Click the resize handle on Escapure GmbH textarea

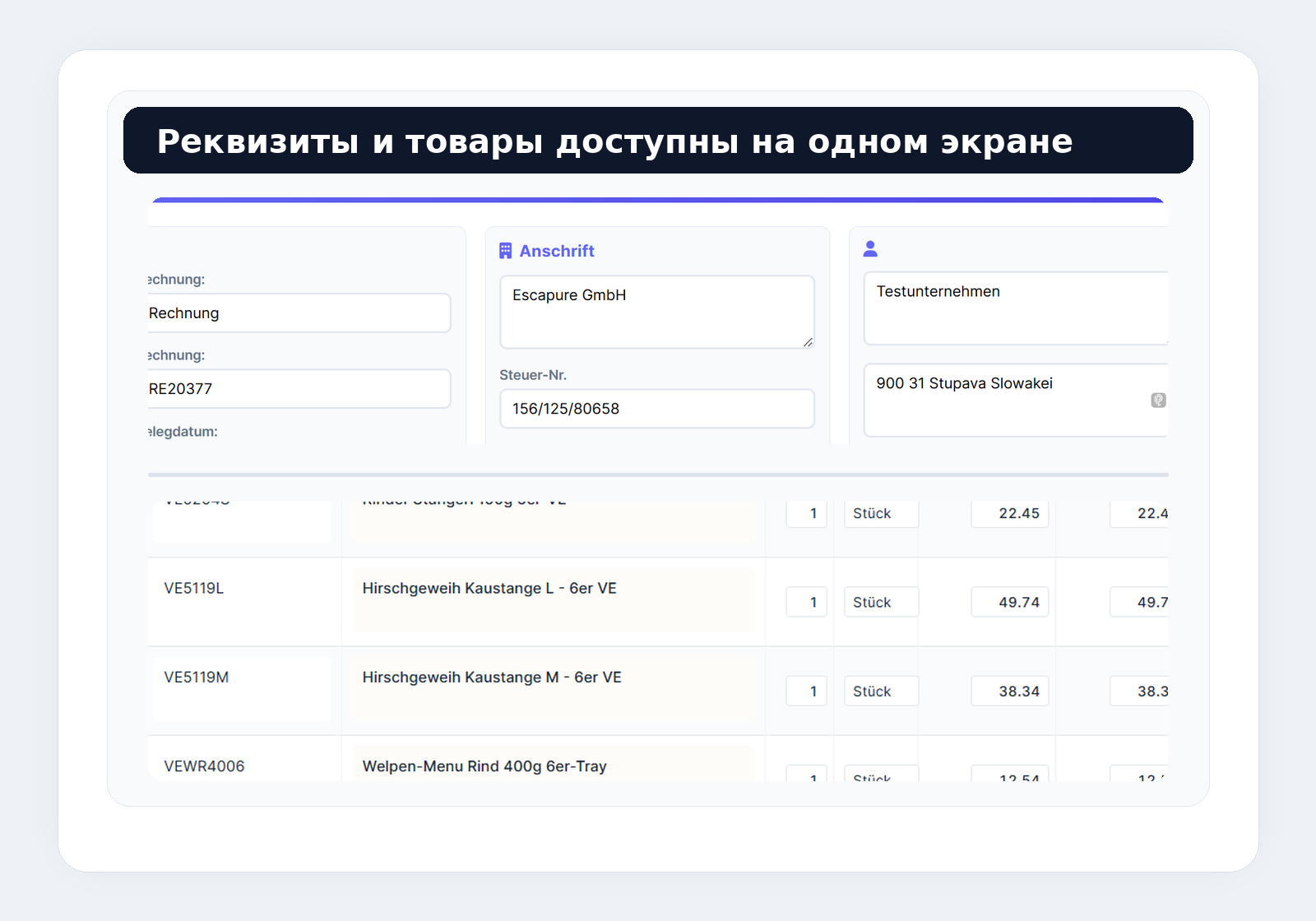pos(809,344)
